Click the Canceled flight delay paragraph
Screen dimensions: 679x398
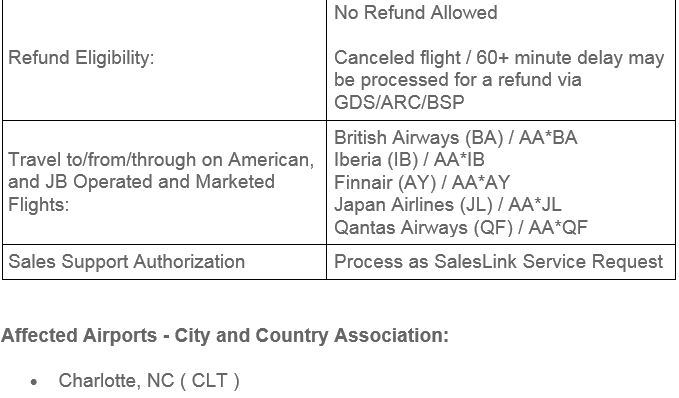(x=499, y=80)
